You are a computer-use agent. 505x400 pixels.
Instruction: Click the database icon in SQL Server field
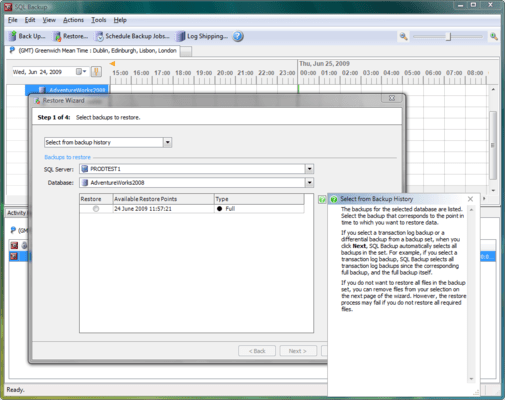85,169
